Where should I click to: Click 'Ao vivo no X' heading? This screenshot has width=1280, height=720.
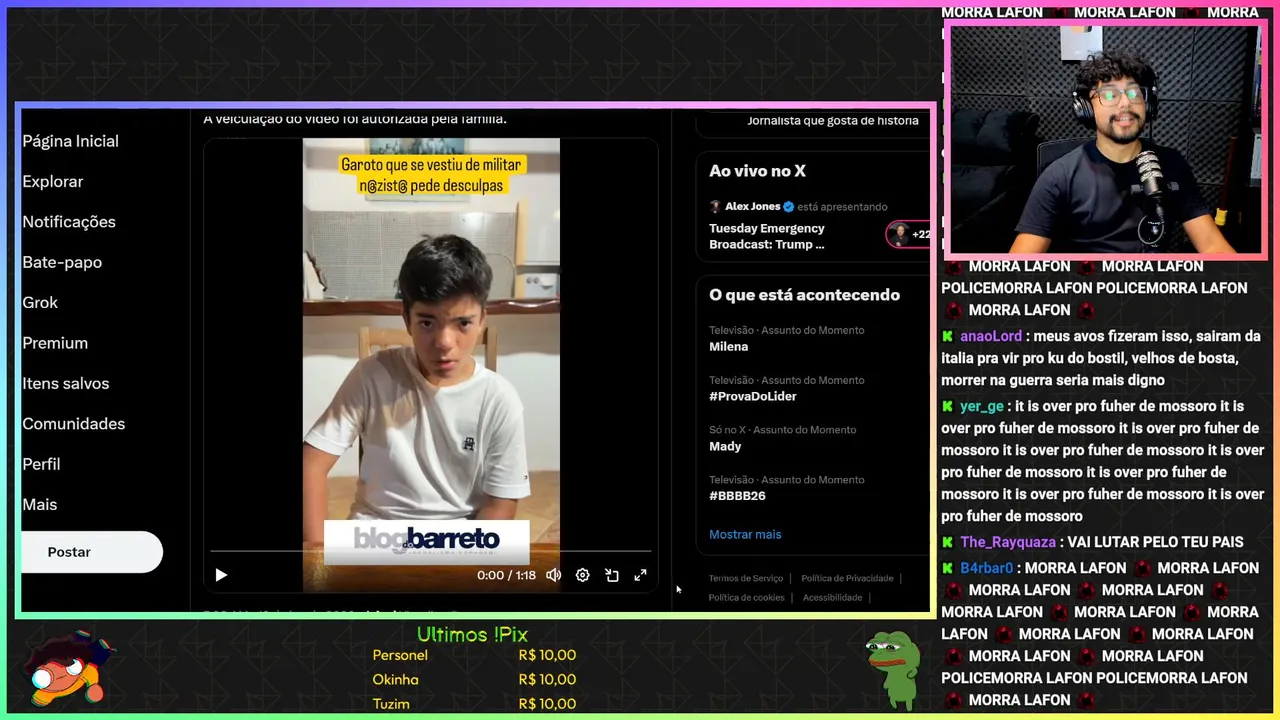coord(757,171)
